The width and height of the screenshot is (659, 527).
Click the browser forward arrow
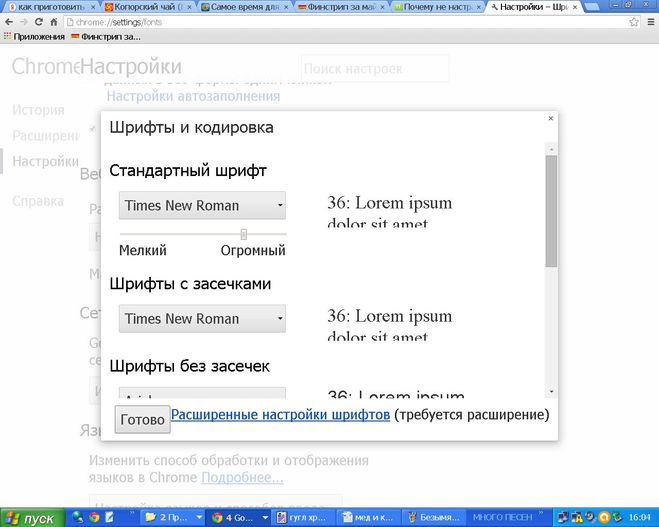click(24, 22)
